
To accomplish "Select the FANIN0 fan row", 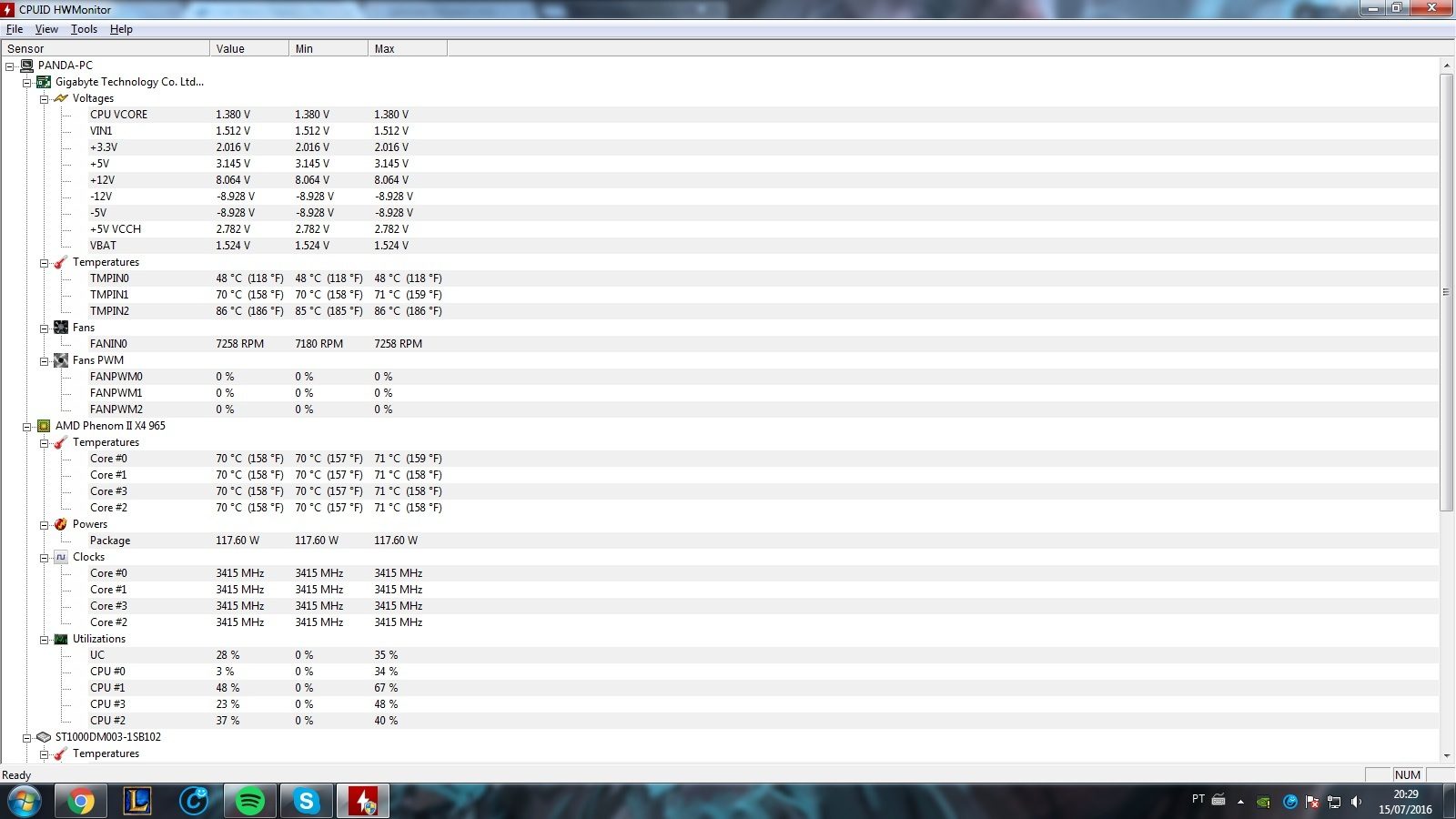I will click(x=719, y=344).
